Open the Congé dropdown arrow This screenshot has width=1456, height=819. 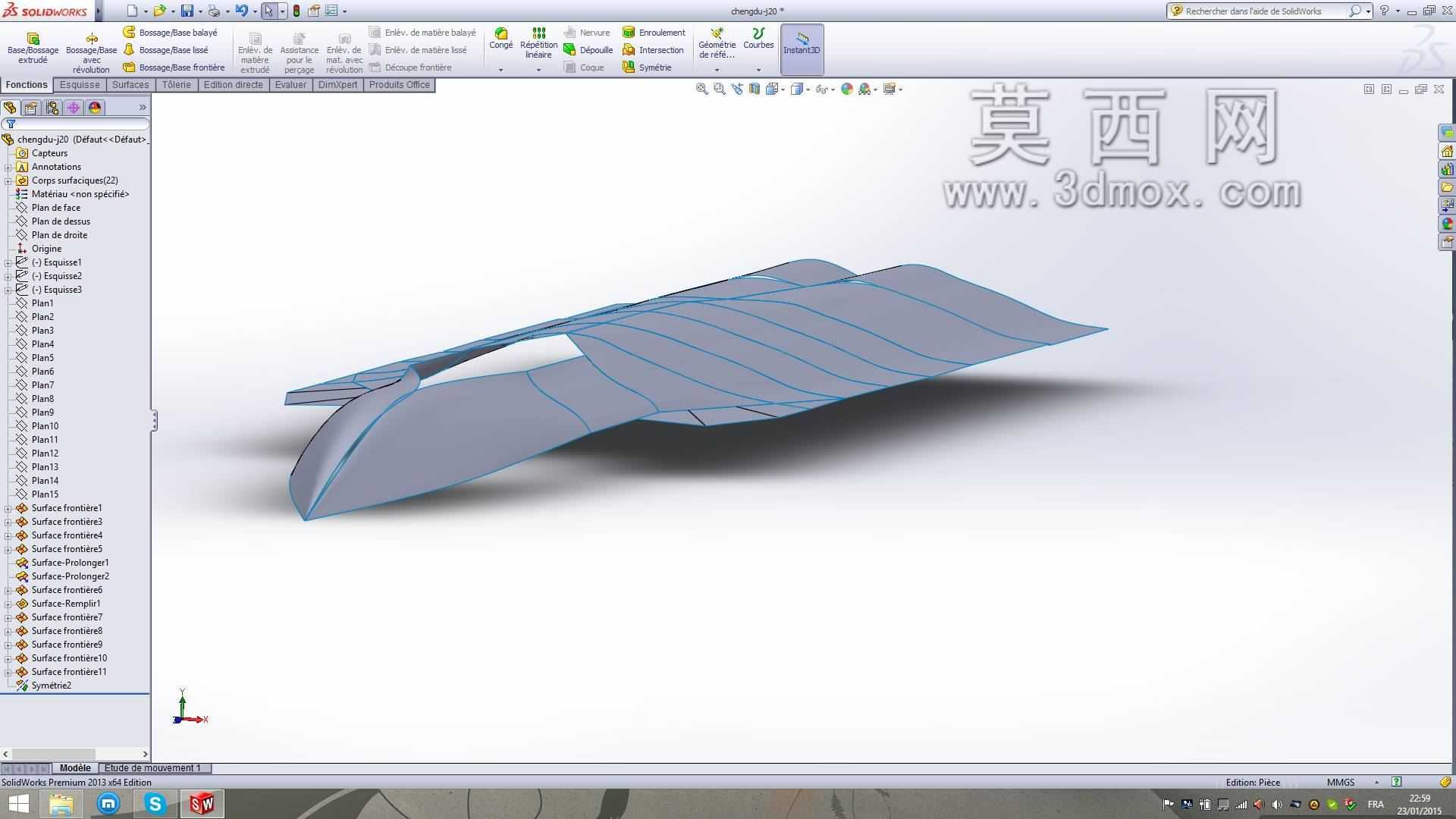coord(500,70)
